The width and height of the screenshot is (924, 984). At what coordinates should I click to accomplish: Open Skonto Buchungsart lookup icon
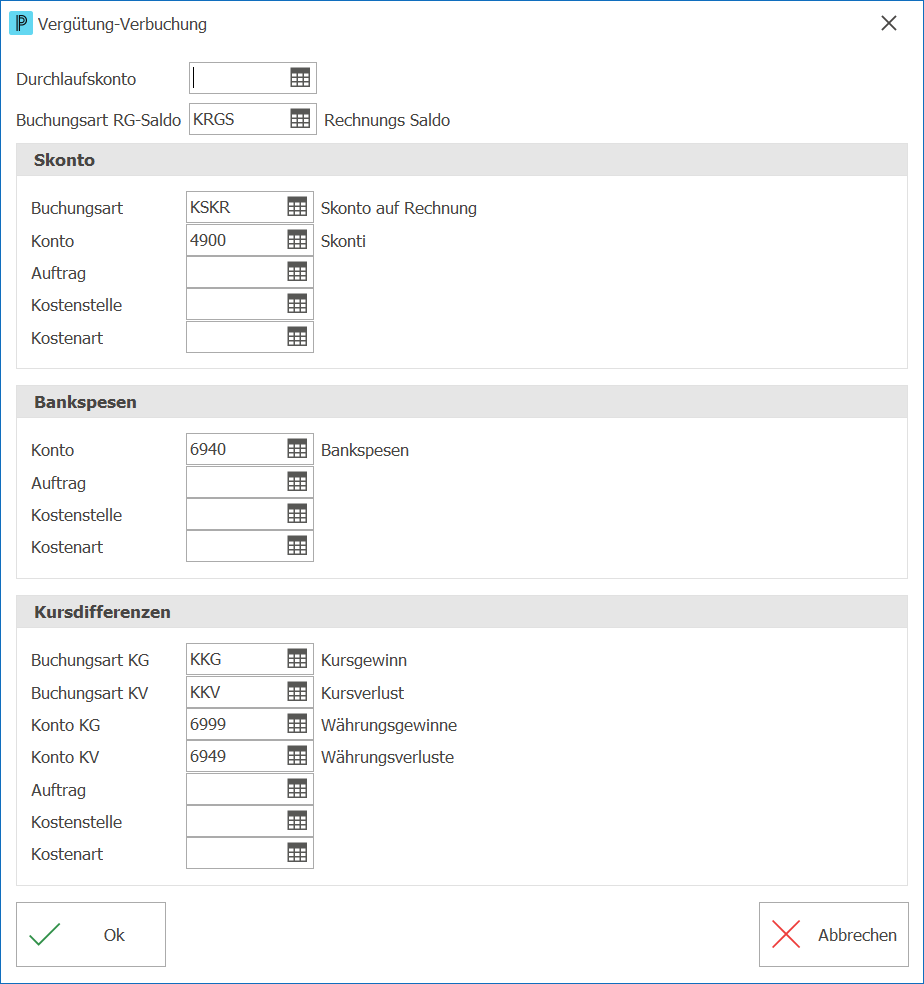pyautogui.click(x=297, y=207)
